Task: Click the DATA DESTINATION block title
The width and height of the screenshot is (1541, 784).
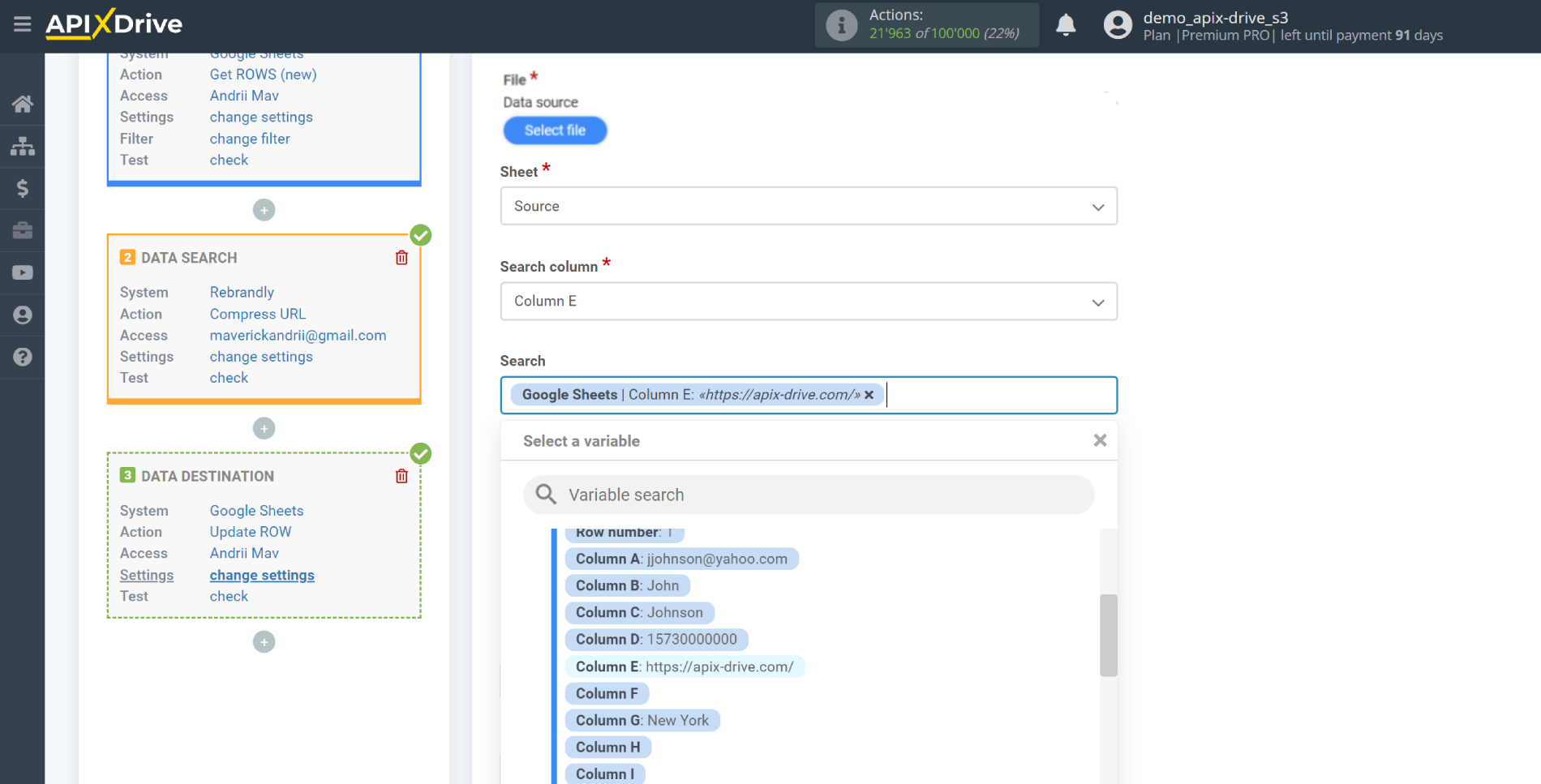Action: [208, 476]
